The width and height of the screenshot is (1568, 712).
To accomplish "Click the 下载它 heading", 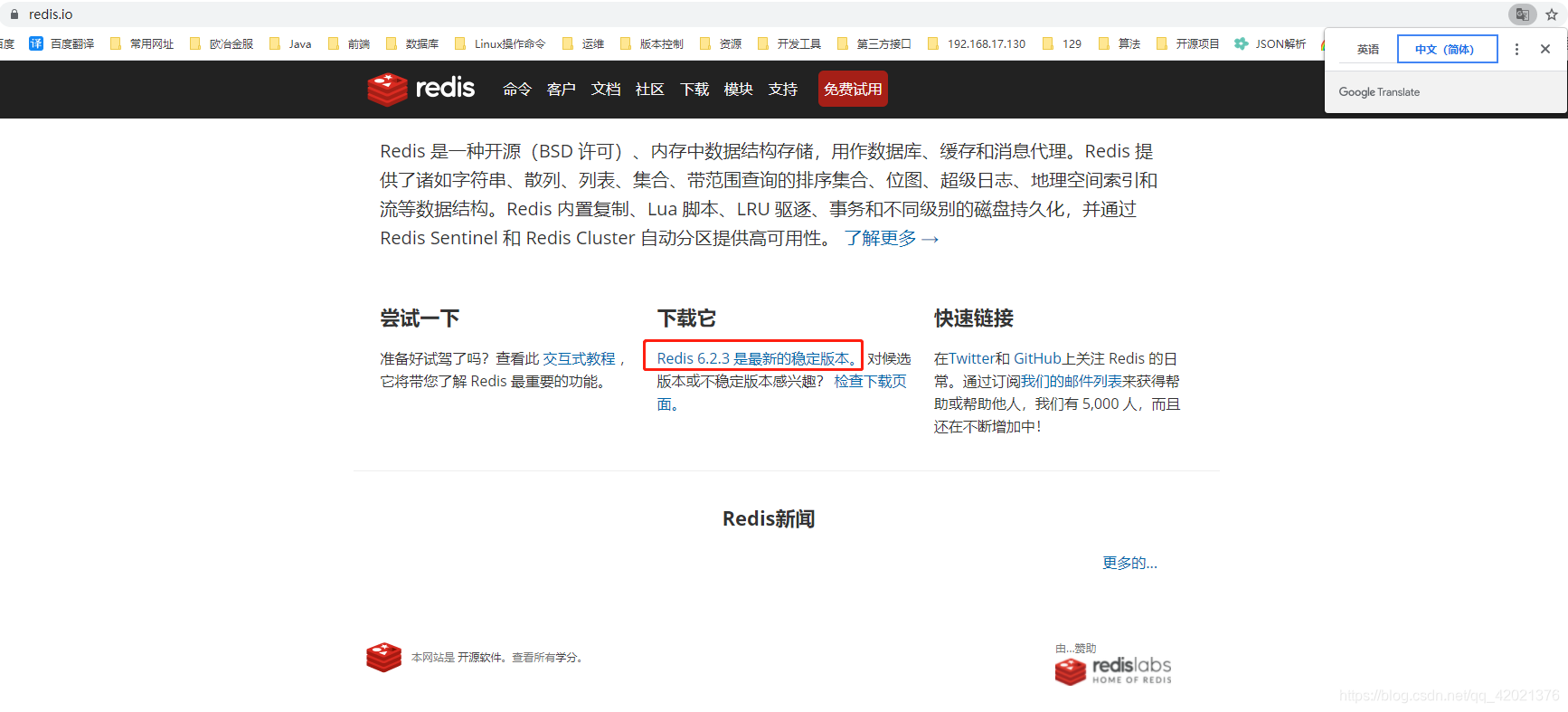I will (686, 318).
